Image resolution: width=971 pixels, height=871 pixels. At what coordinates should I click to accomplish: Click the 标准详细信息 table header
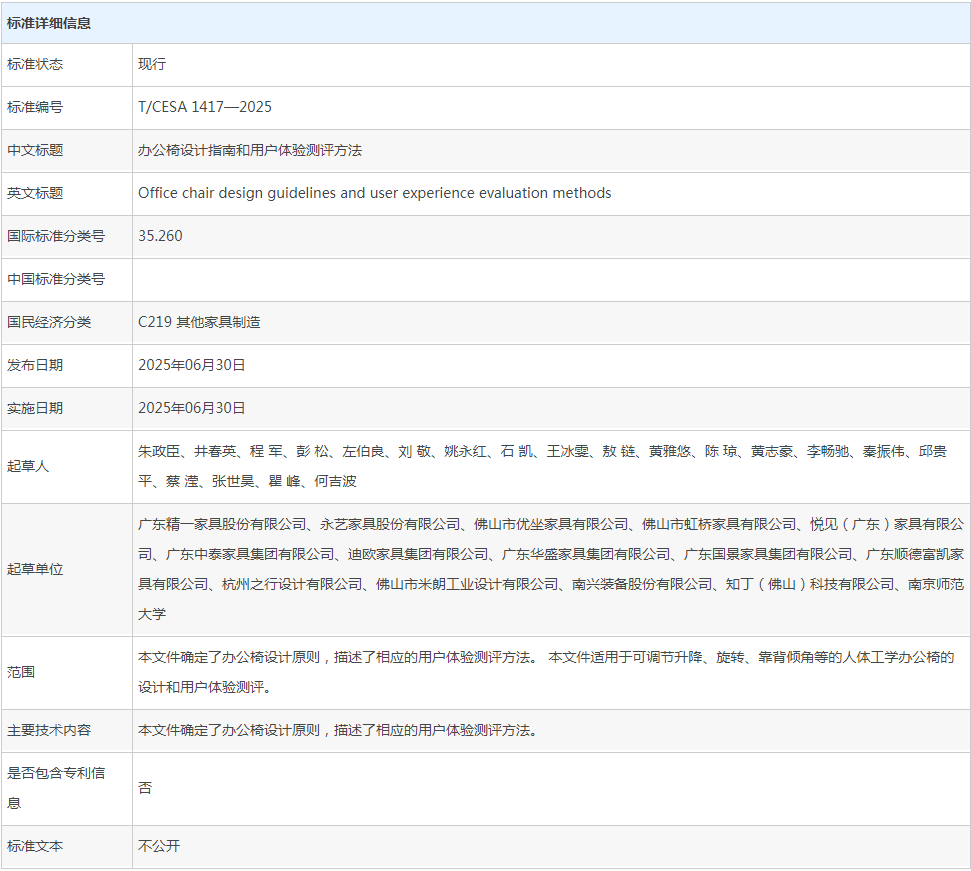[x=49, y=23]
